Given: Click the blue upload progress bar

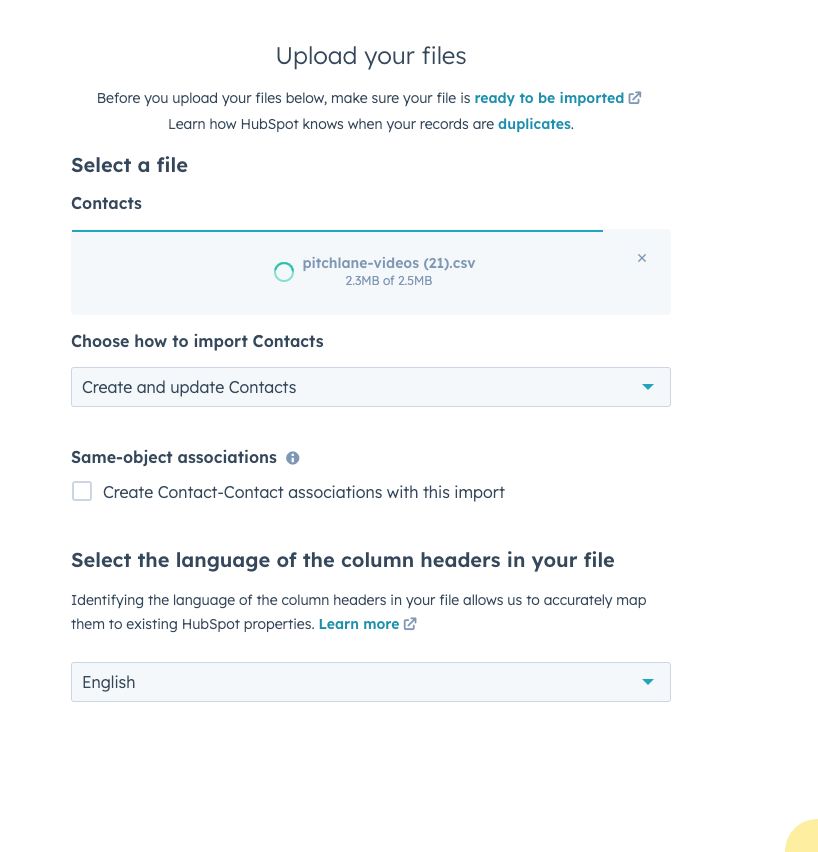Looking at the screenshot, I should coord(337,231).
